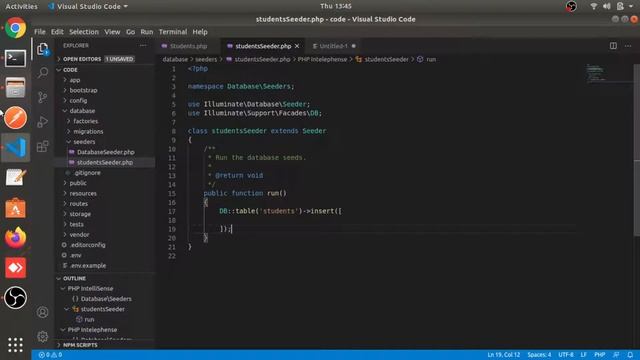Viewport: 640px width, 360px height.
Task: Click Activities in top bar
Action: (21, 6)
